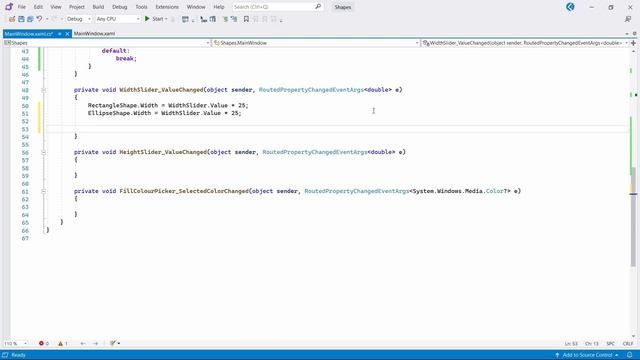This screenshot has width=640, height=360.
Task: Toggle a bookmark using the bookmark toolbar icon
Action: [246, 19]
